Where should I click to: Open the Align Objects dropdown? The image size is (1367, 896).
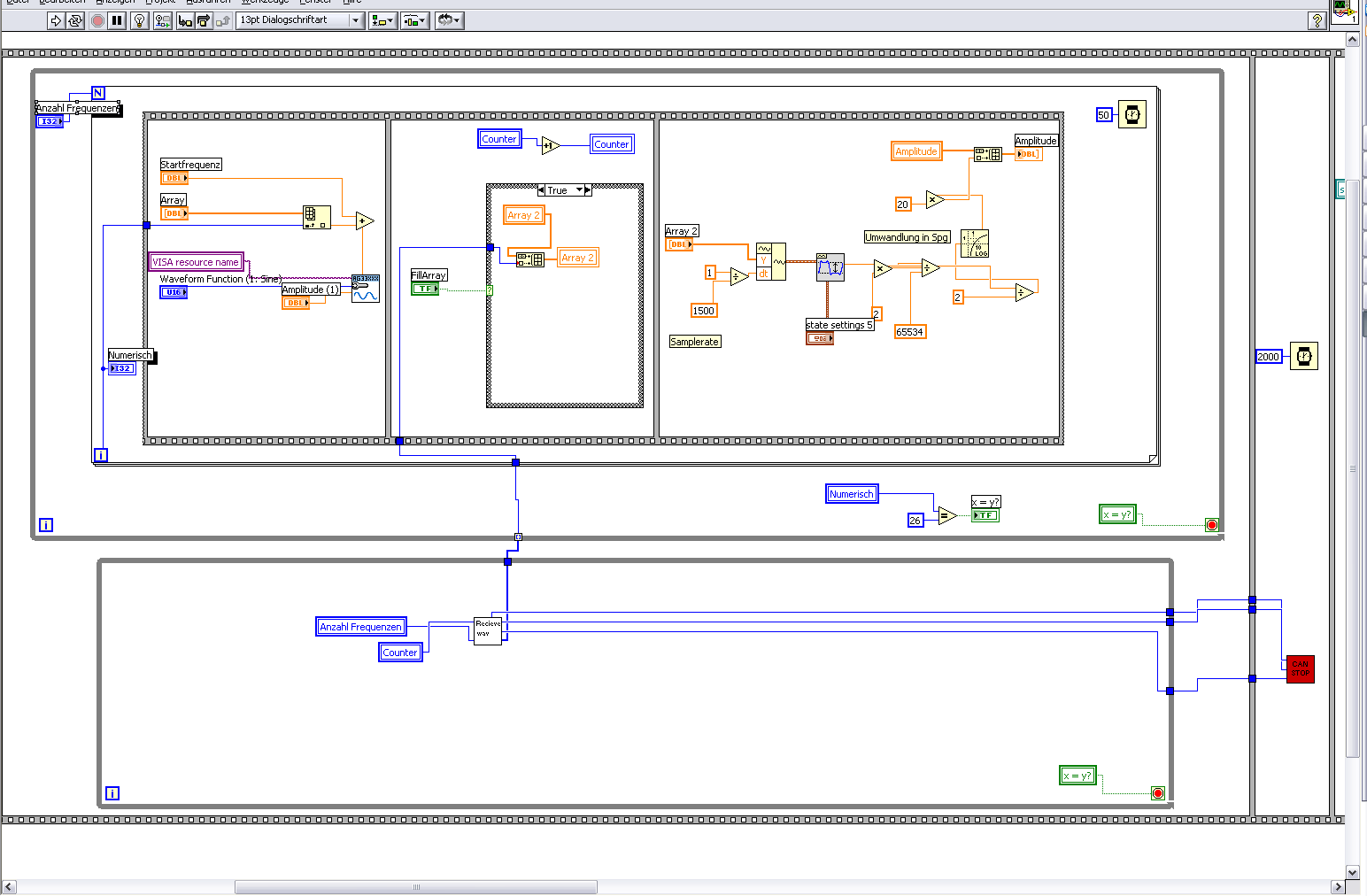click(x=382, y=20)
